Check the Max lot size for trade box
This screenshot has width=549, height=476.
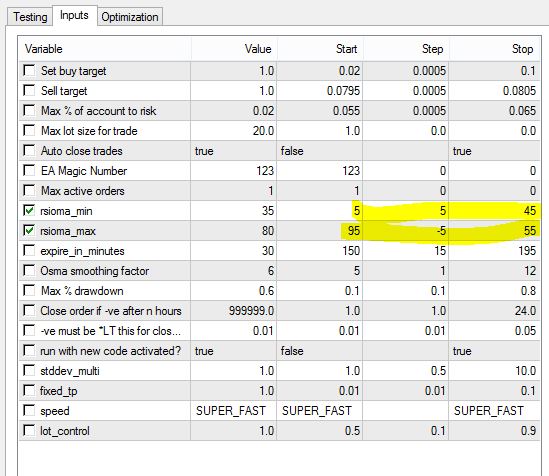click(x=29, y=131)
